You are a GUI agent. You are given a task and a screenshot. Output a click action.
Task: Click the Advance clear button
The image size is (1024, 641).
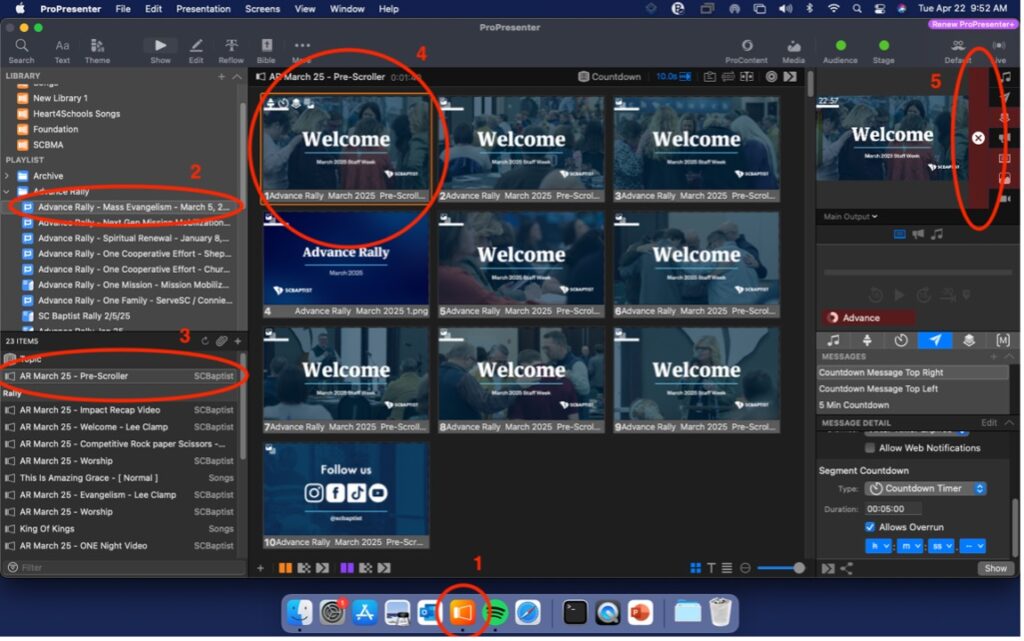pos(869,318)
